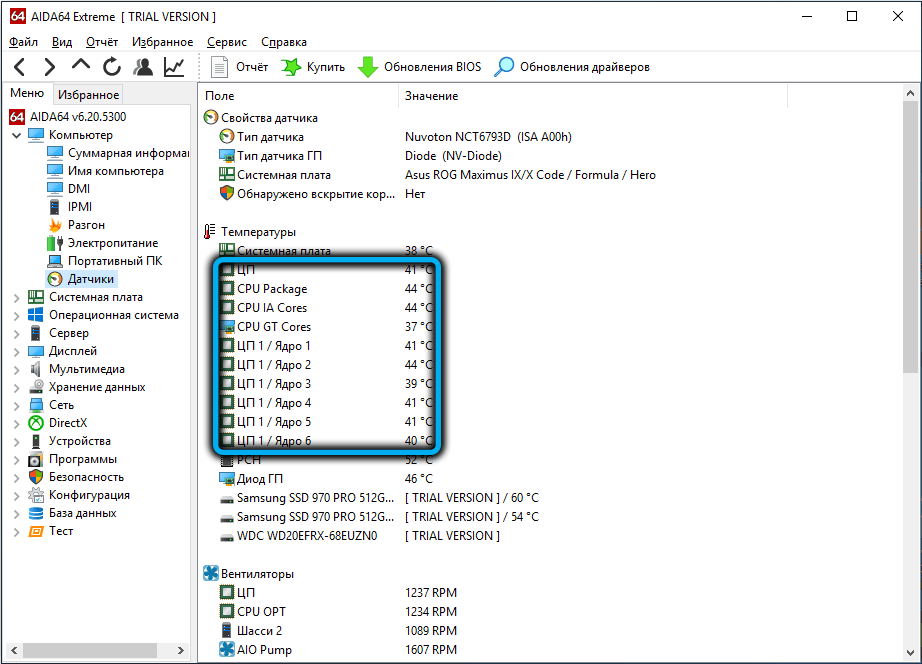The width and height of the screenshot is (922, 664).
Task: Expand the Системная плата tree node
Action: tap(17, 297)
